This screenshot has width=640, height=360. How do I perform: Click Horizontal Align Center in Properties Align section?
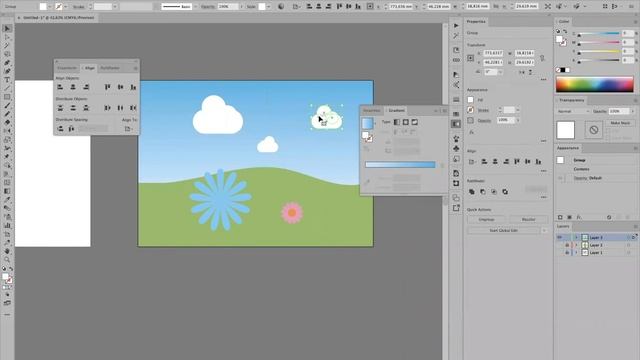click(495, 162)
